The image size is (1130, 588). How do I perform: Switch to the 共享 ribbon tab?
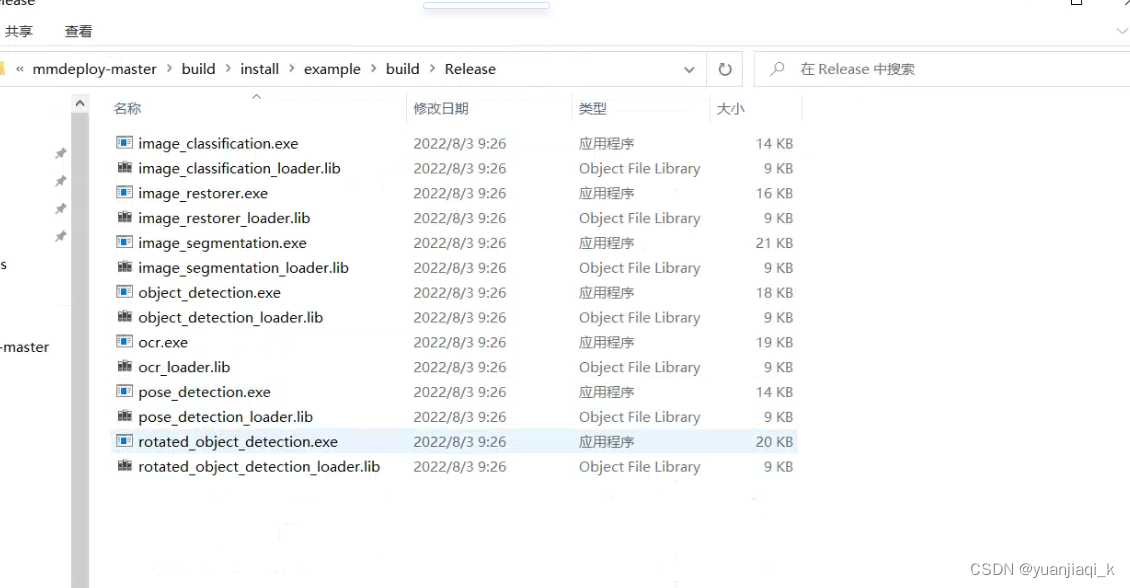tap(19, 31)
